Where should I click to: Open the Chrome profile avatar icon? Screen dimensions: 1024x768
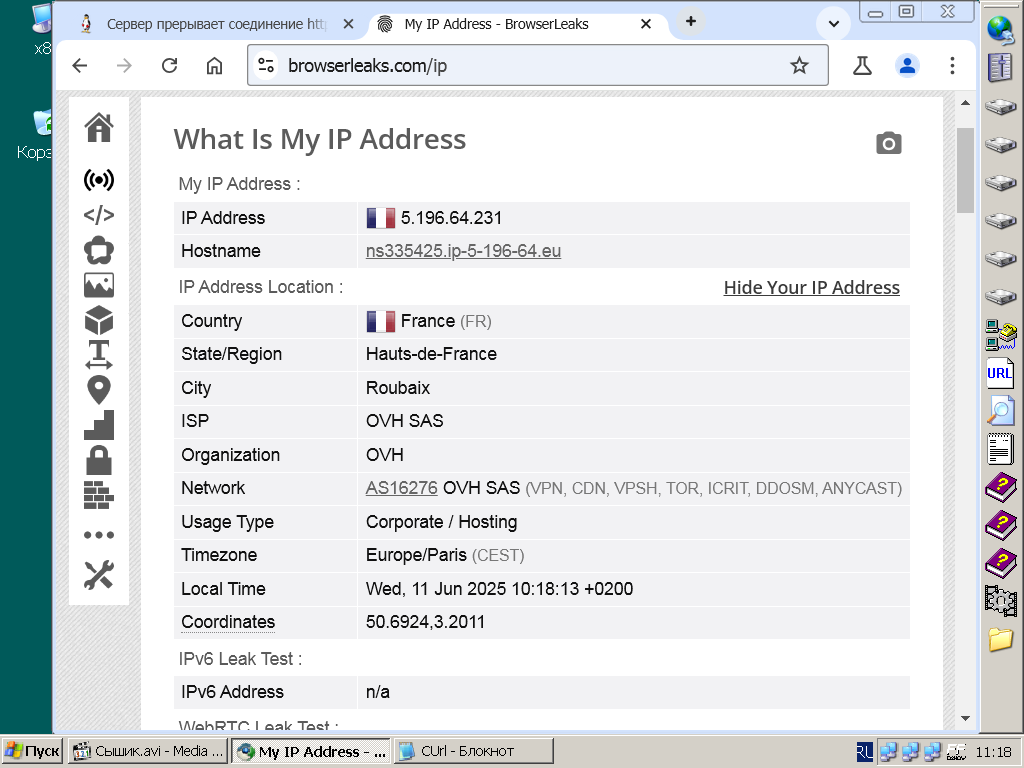click(906, 65)
